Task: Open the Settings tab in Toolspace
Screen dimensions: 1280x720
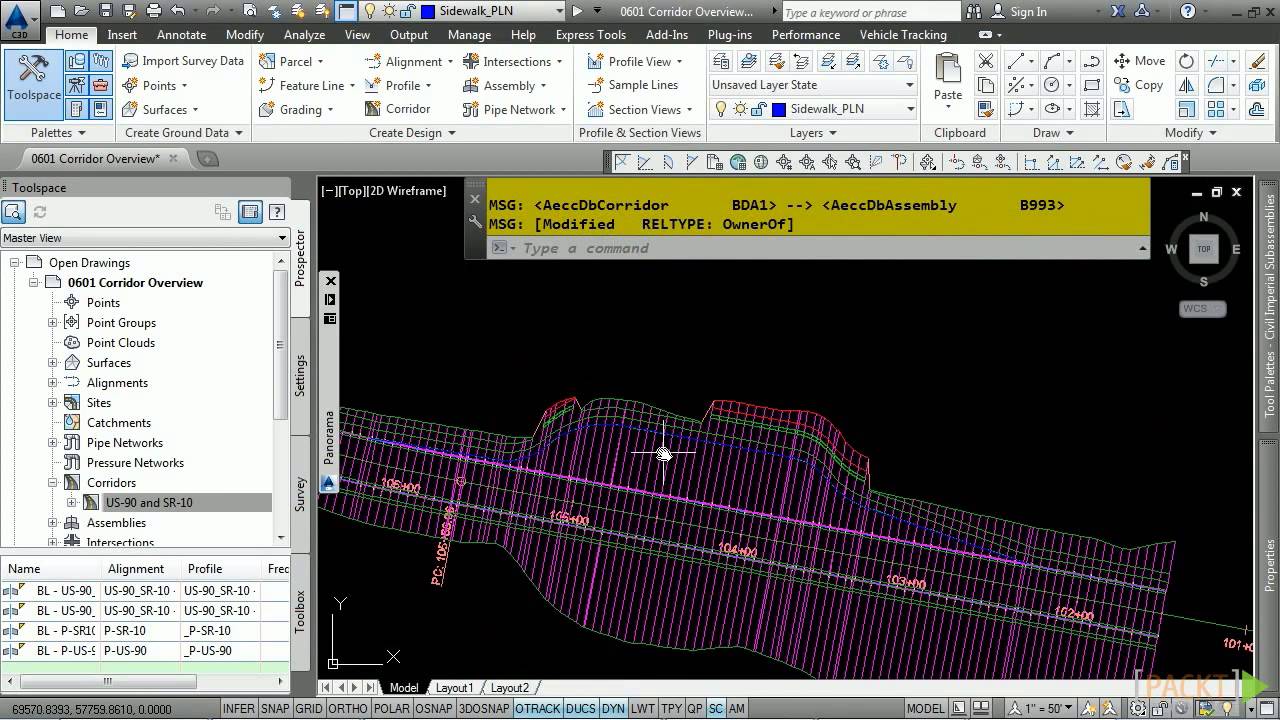Action: point(299,375)
